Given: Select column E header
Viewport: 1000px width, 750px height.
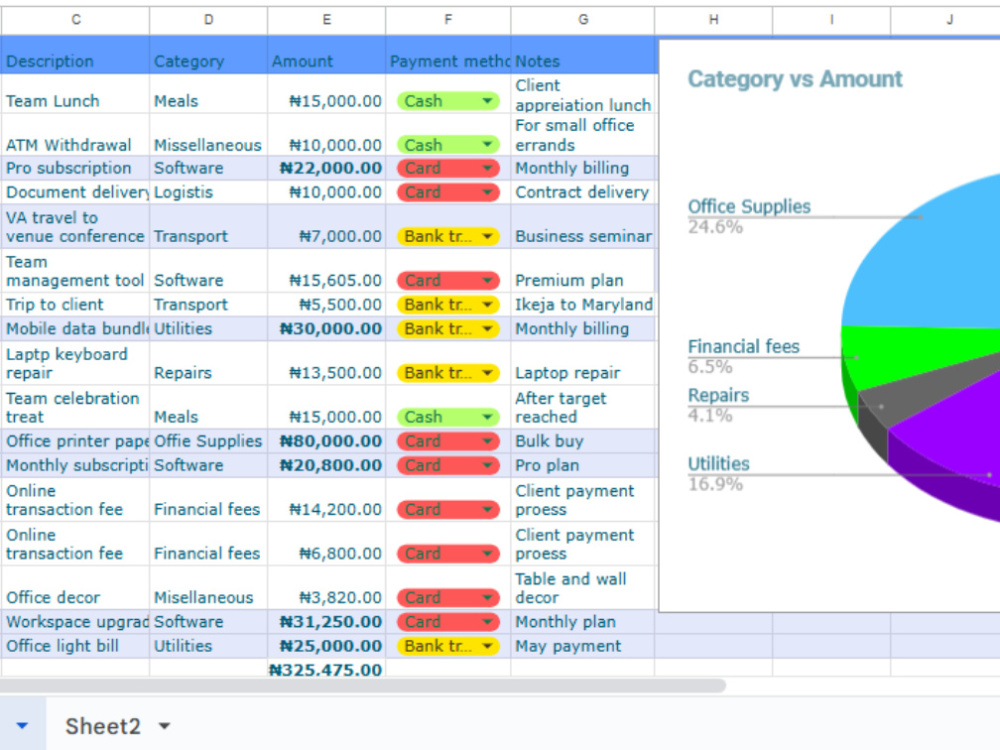Looking at the screenshot, I should pyautogui.click(x=327, y=20).
